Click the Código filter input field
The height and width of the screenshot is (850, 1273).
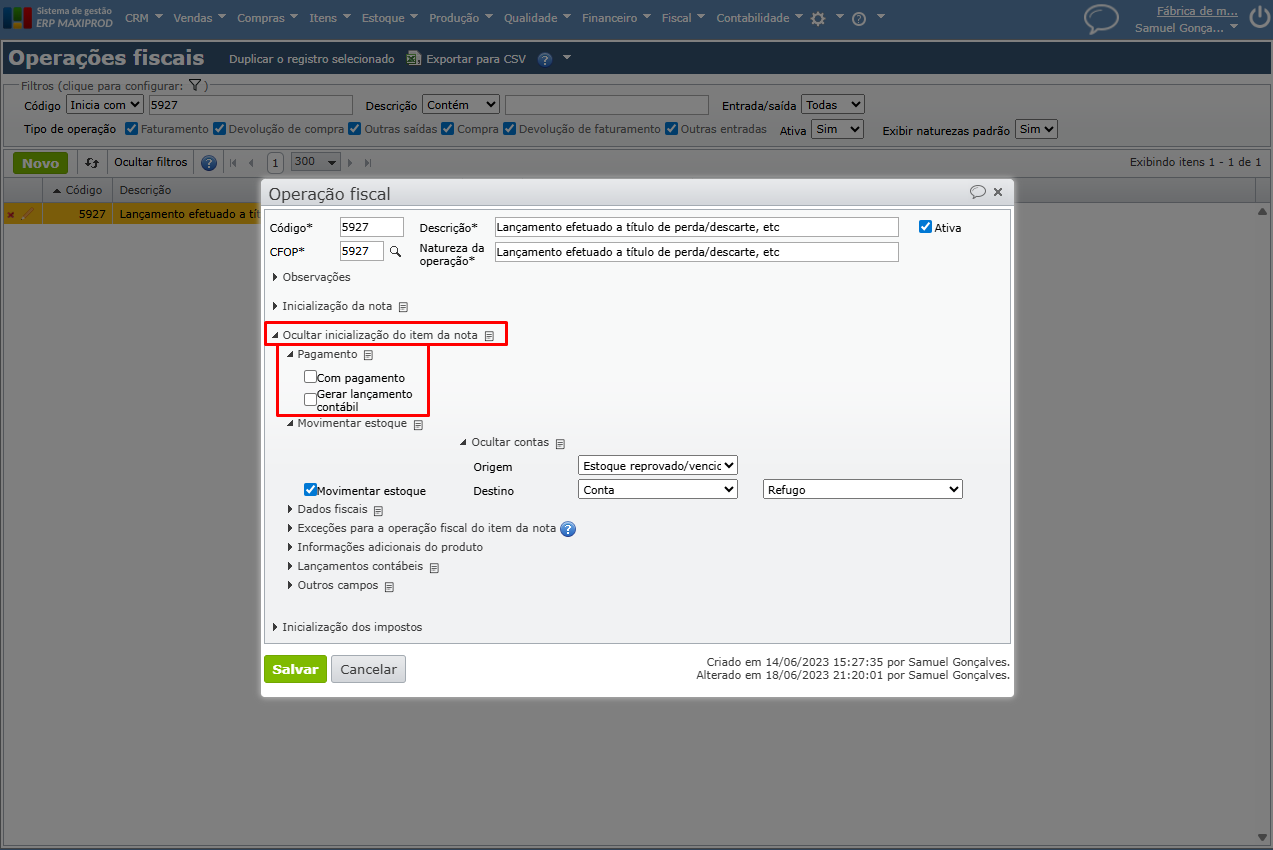[250, 104]
